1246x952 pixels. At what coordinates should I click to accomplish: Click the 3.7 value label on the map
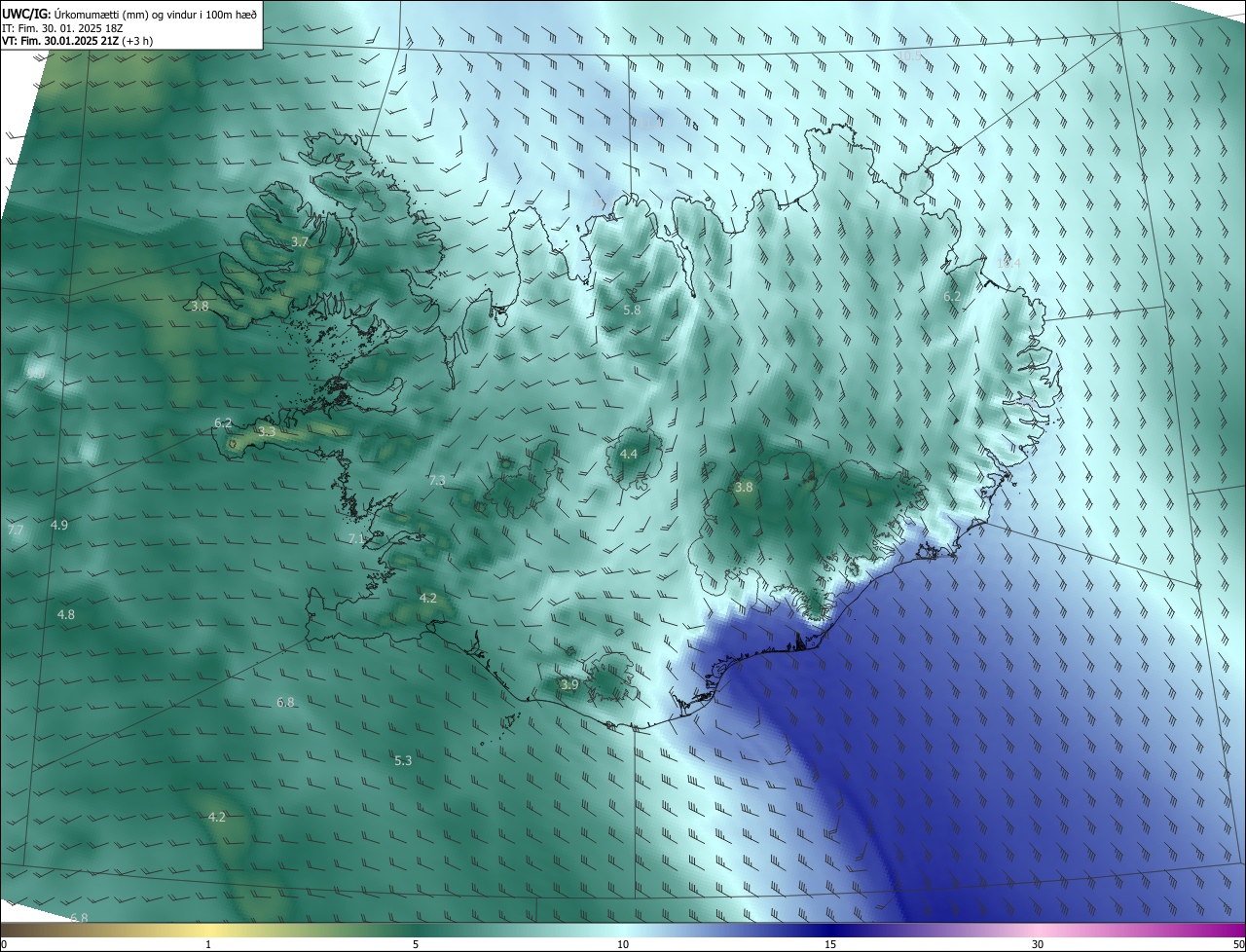click(300, 241)
